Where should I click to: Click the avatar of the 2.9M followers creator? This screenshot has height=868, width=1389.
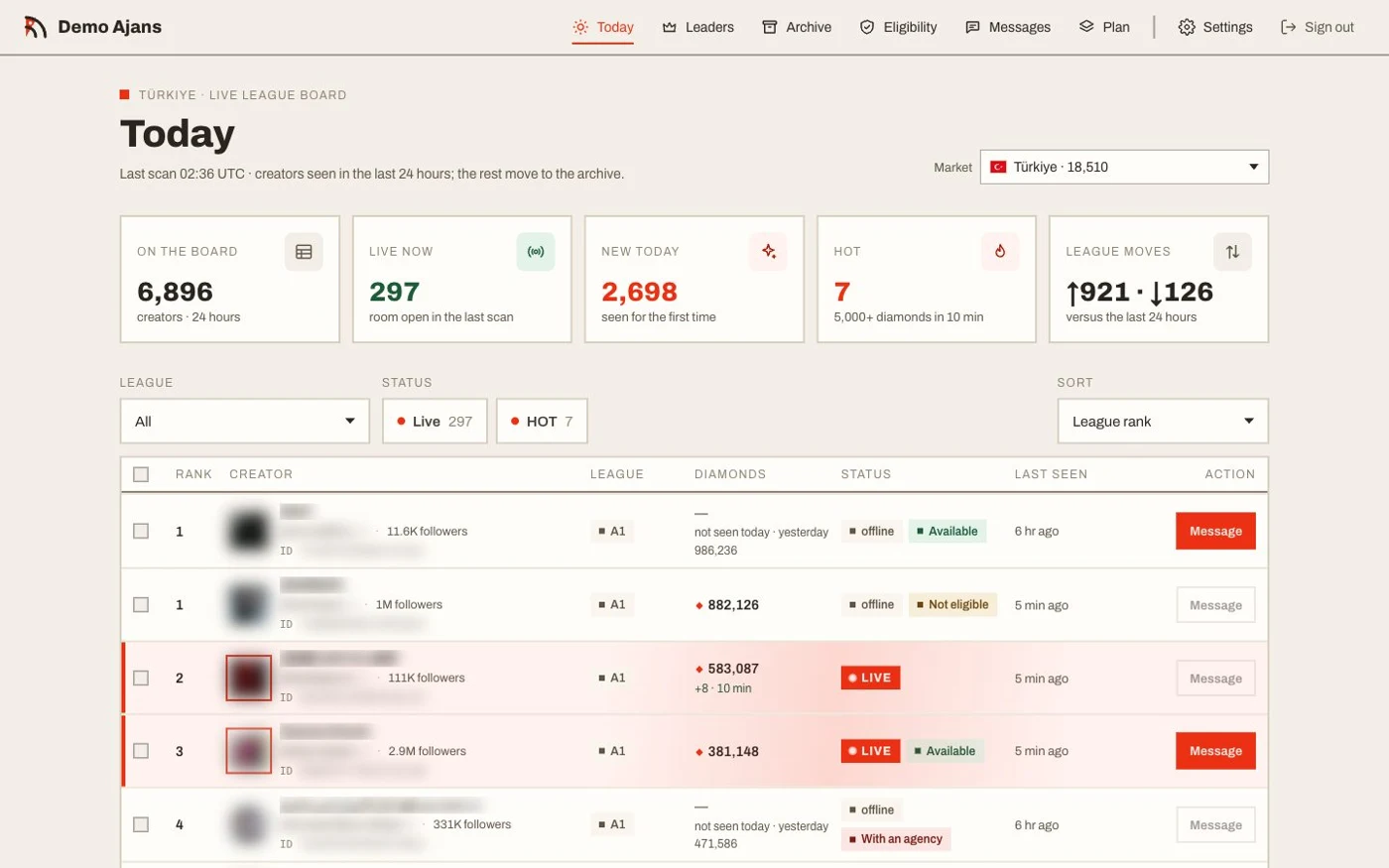point(248,751)
